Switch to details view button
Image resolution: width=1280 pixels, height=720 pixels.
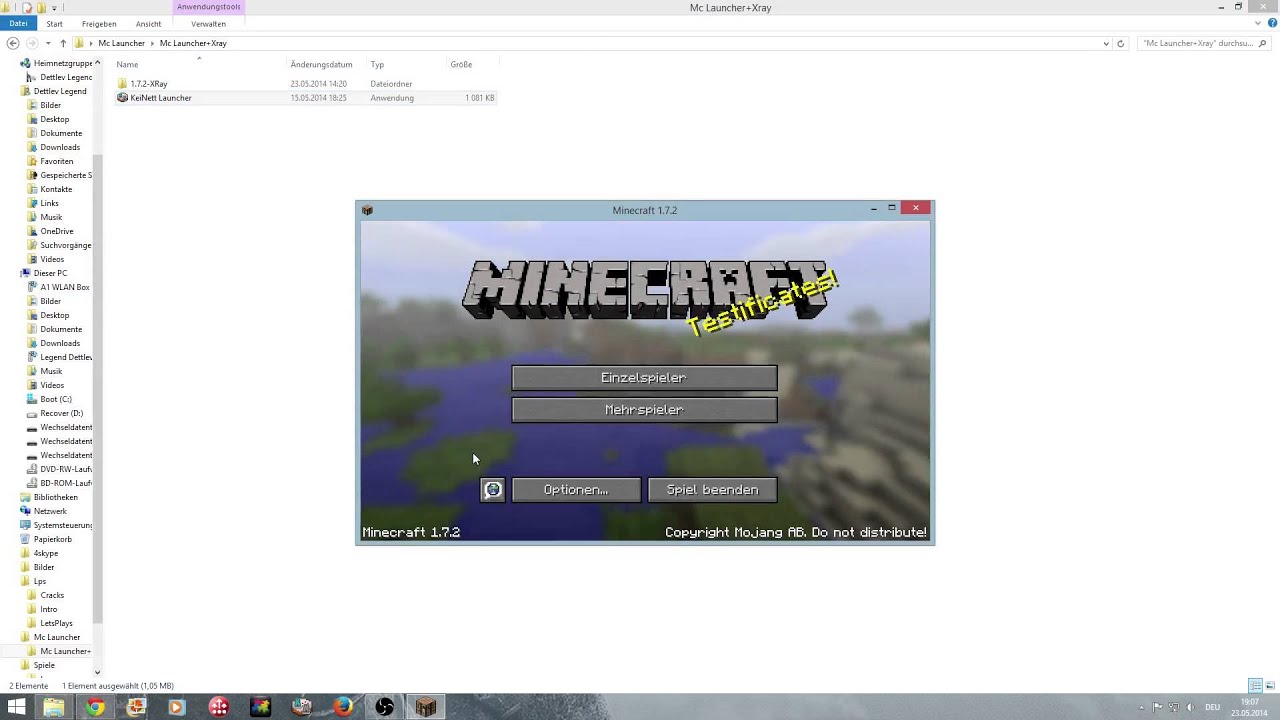1255,686
